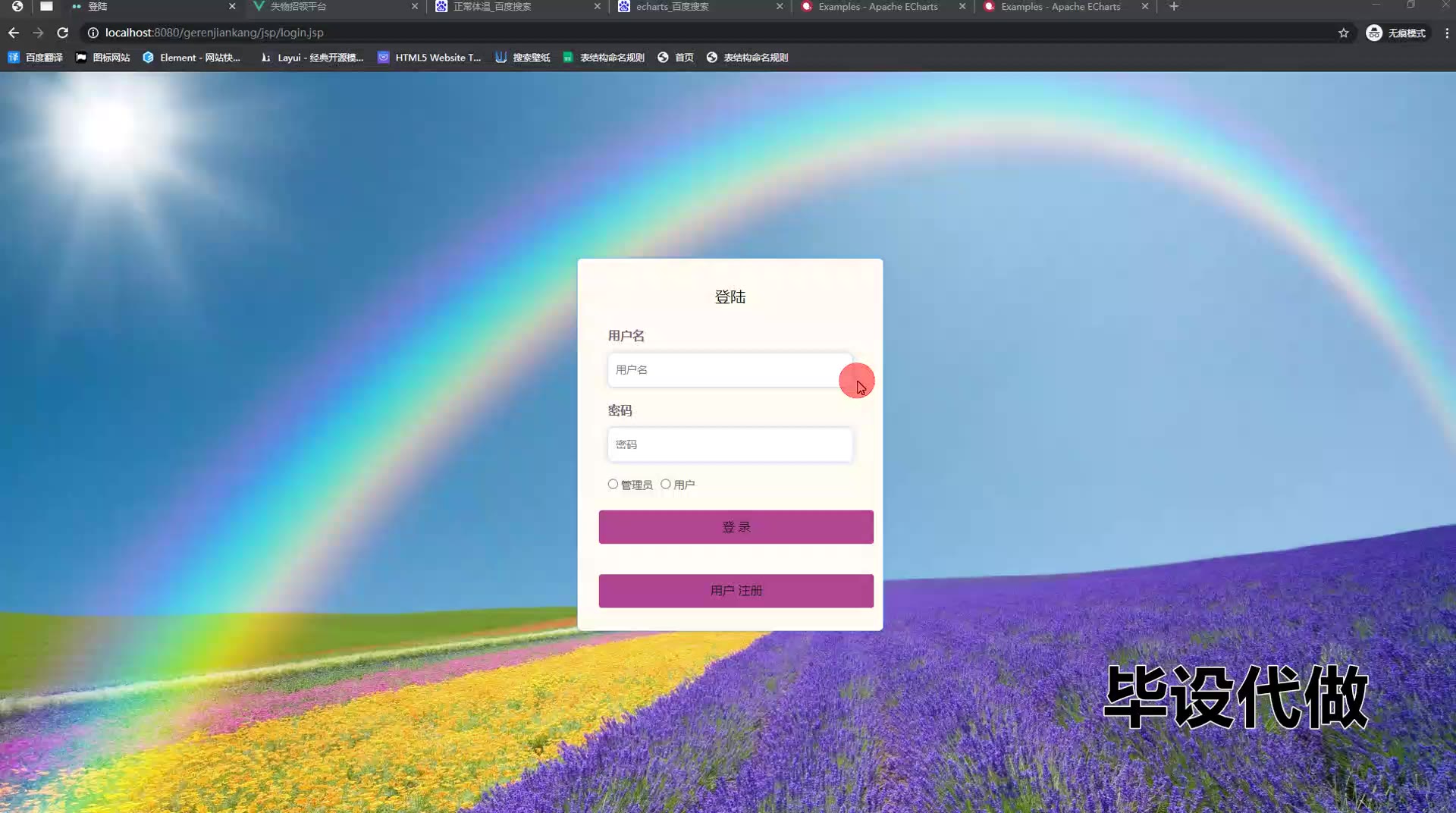Viewport: 1456px width, 813px height.
Task: Open the 首页 bookmark
Action: pyautogui.click(x=676, y=58)
